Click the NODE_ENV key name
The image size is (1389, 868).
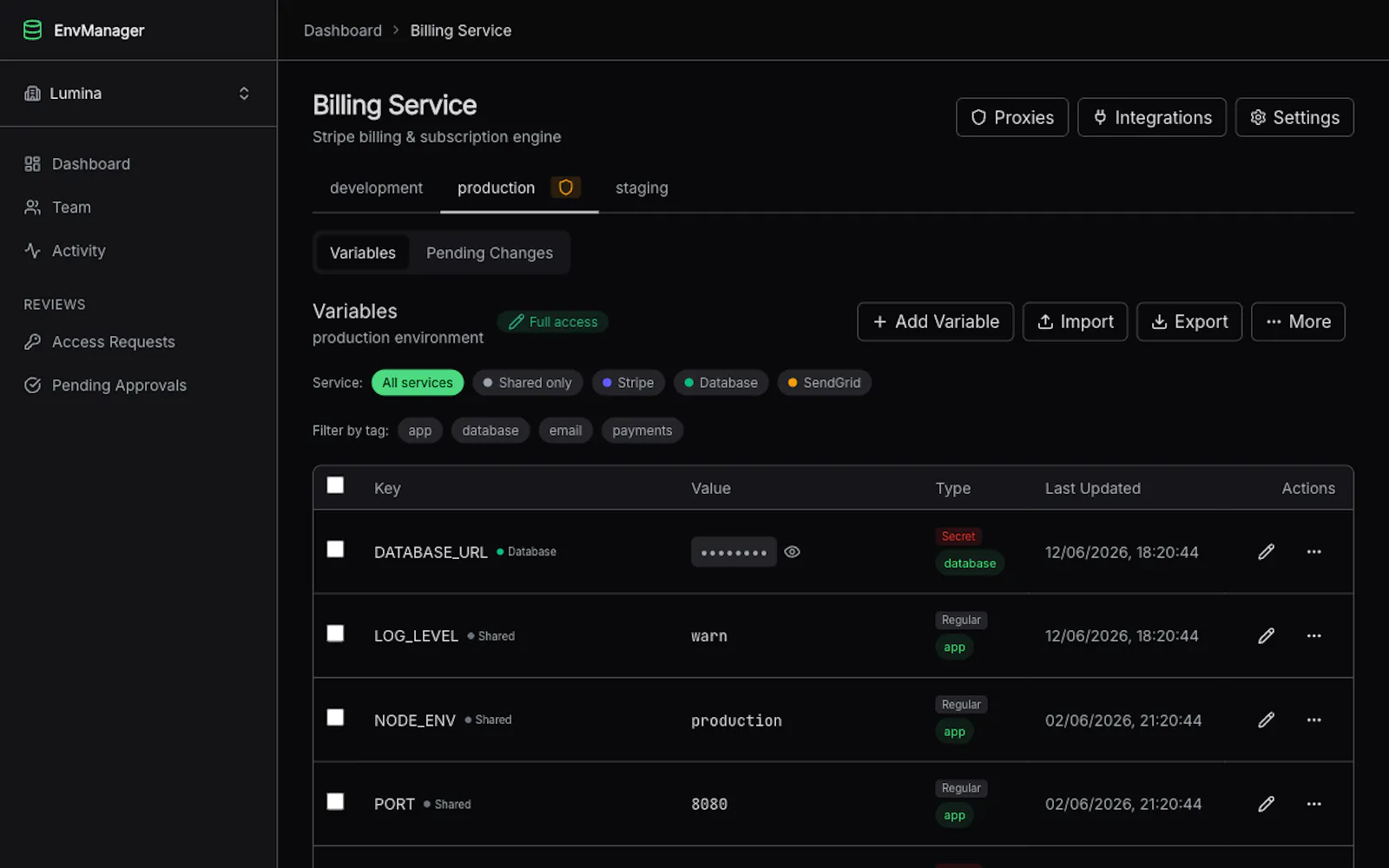pos(414,720)
